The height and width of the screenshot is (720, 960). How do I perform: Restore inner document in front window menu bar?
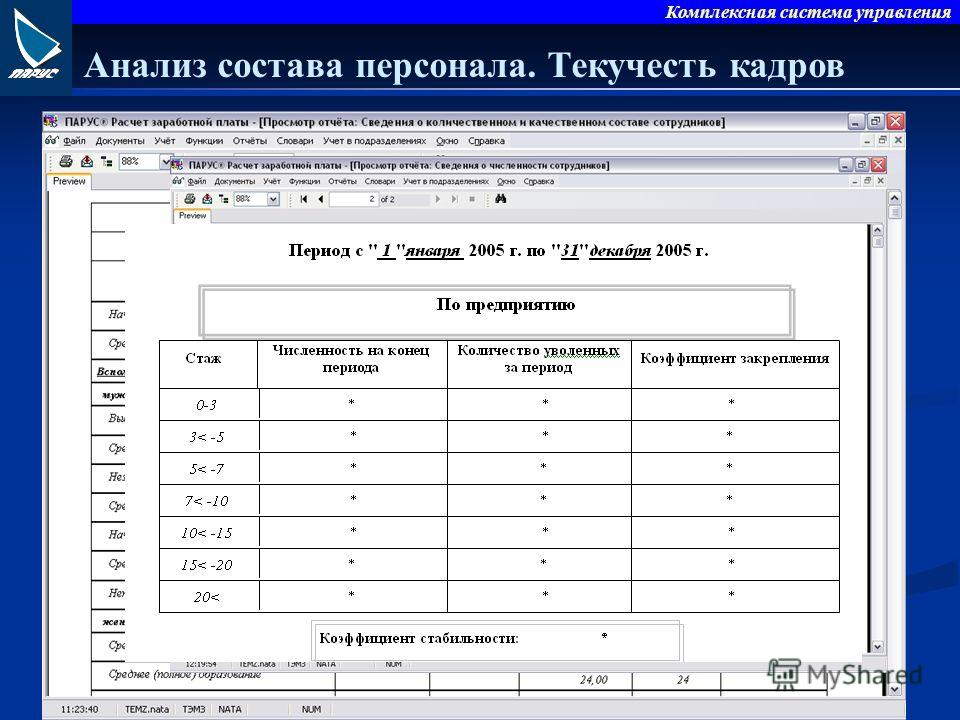coord(868,181)
